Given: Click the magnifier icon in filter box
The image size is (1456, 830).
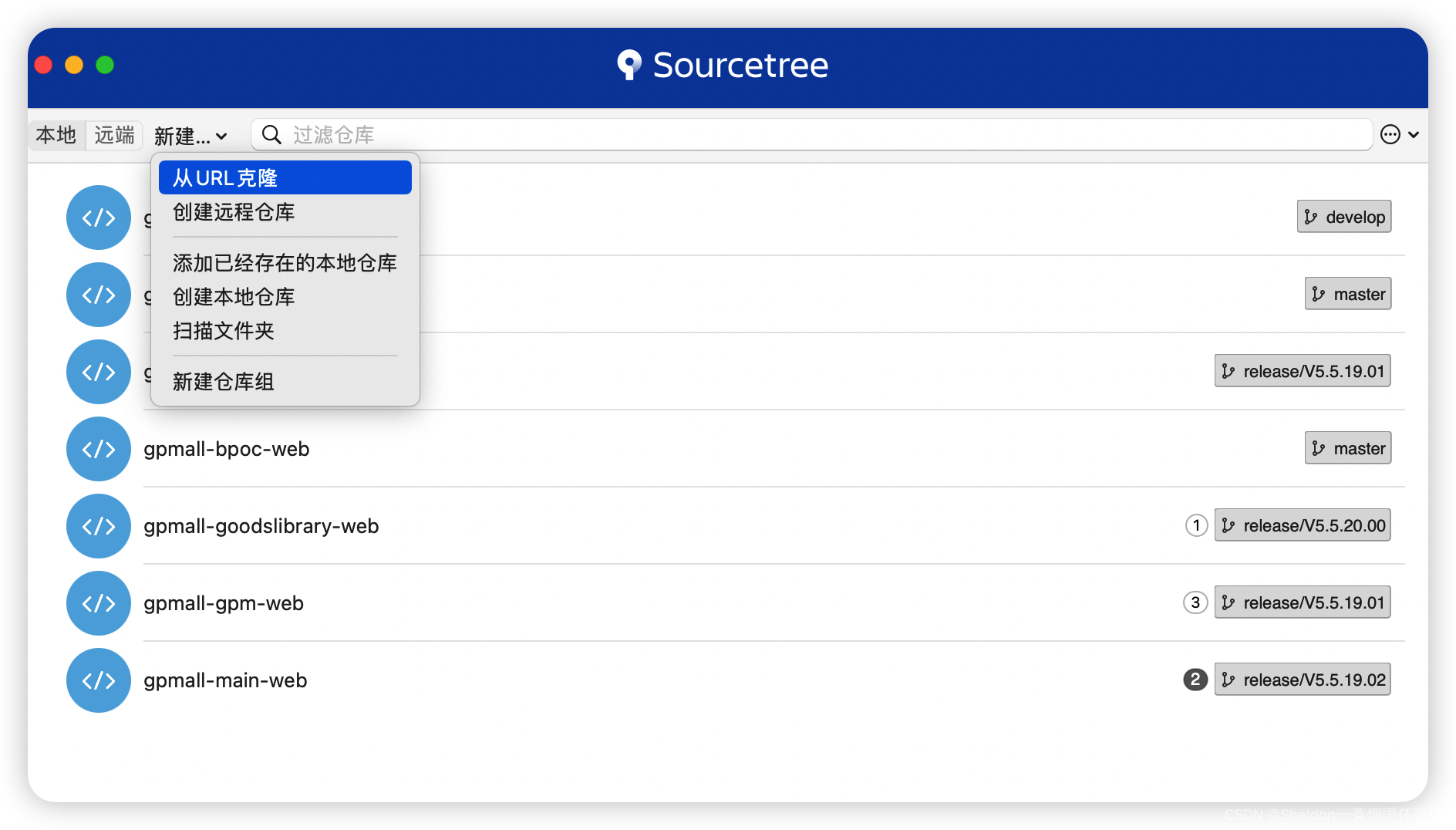Looking at the screenshot, I should pos(271,135).
